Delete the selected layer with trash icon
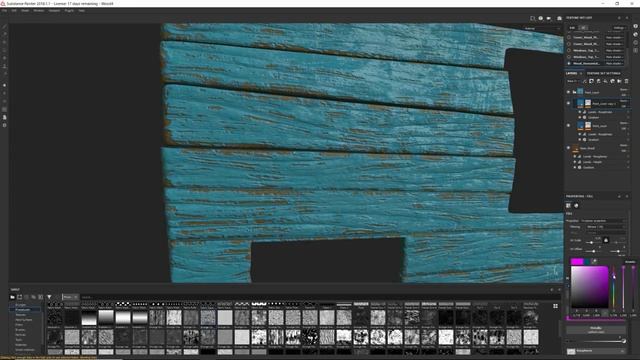Viewport: 640px width, 360px height. coord(627,81)
